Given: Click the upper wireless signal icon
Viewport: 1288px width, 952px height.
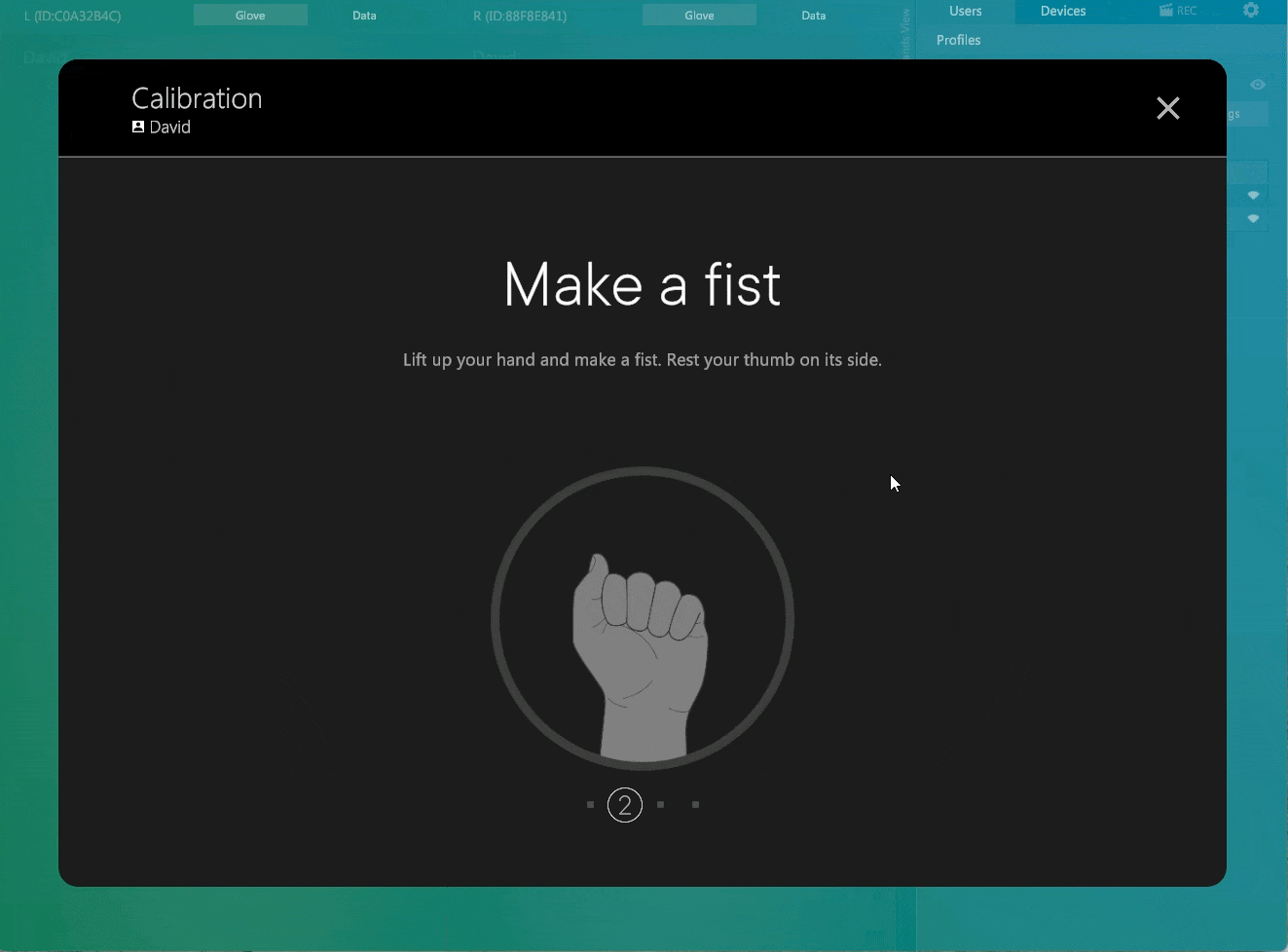Looking at the screenshot, I should point(1253,196).
